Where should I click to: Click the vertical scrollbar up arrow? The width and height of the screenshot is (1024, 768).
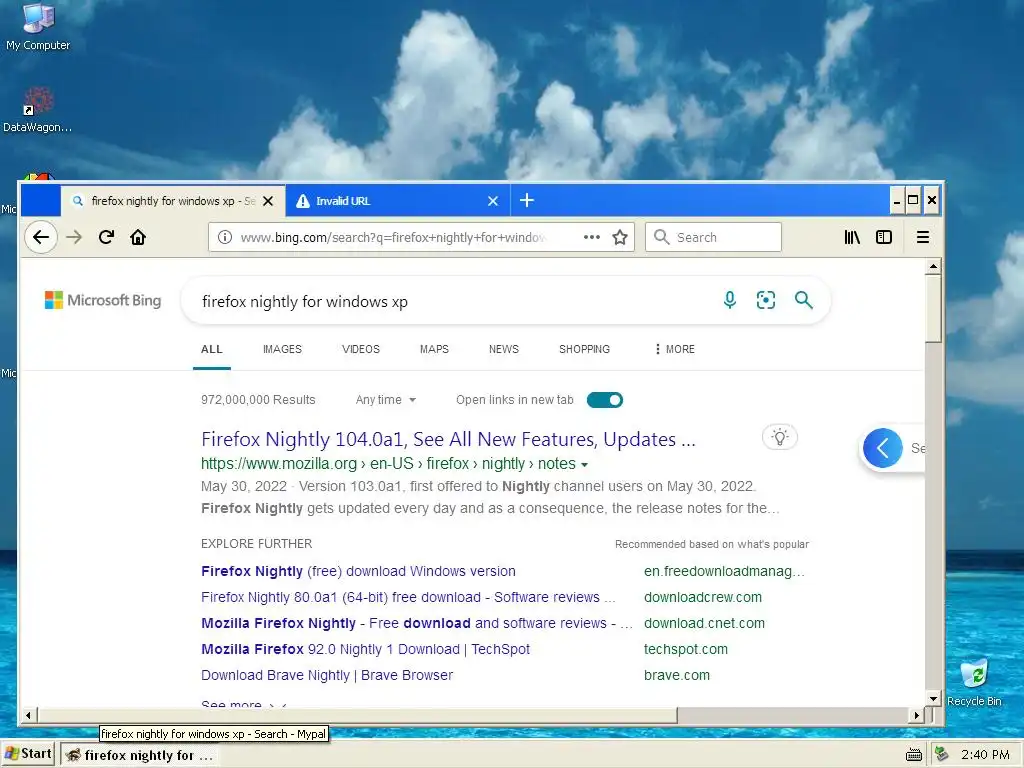pos(933,266)
